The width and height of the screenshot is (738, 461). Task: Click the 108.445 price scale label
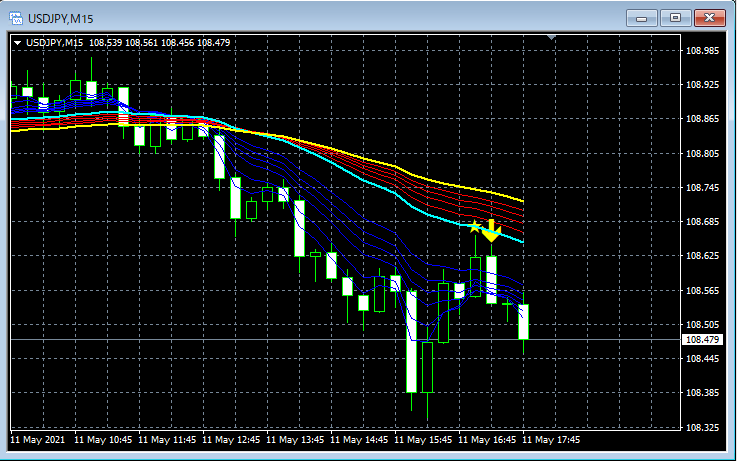[x=702, y=359]
